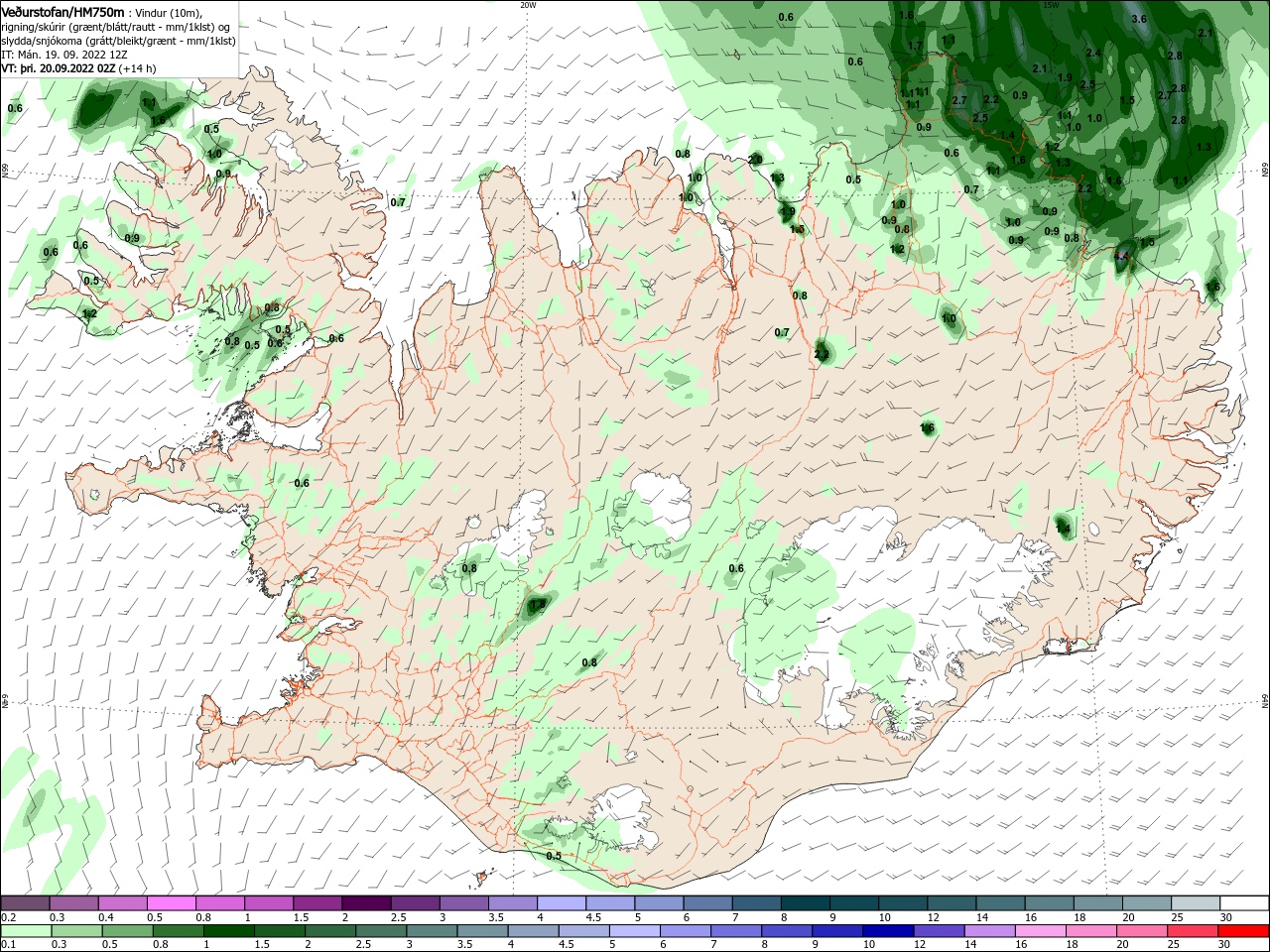Click the 20W longitude label
Viewport: 1270px width, 952px height.
coord(528,5)
